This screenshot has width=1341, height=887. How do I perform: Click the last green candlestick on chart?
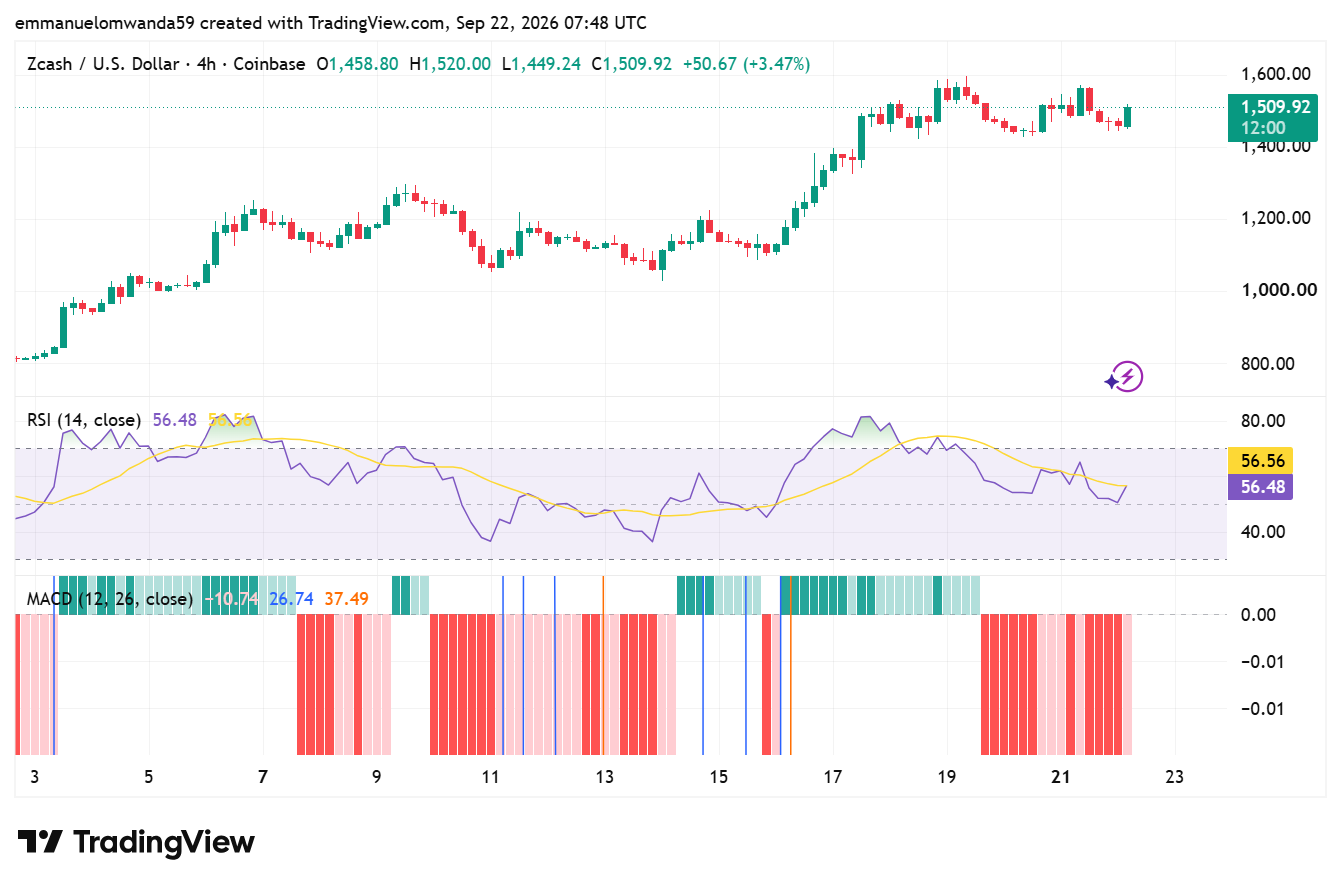tap(1127, 116)
